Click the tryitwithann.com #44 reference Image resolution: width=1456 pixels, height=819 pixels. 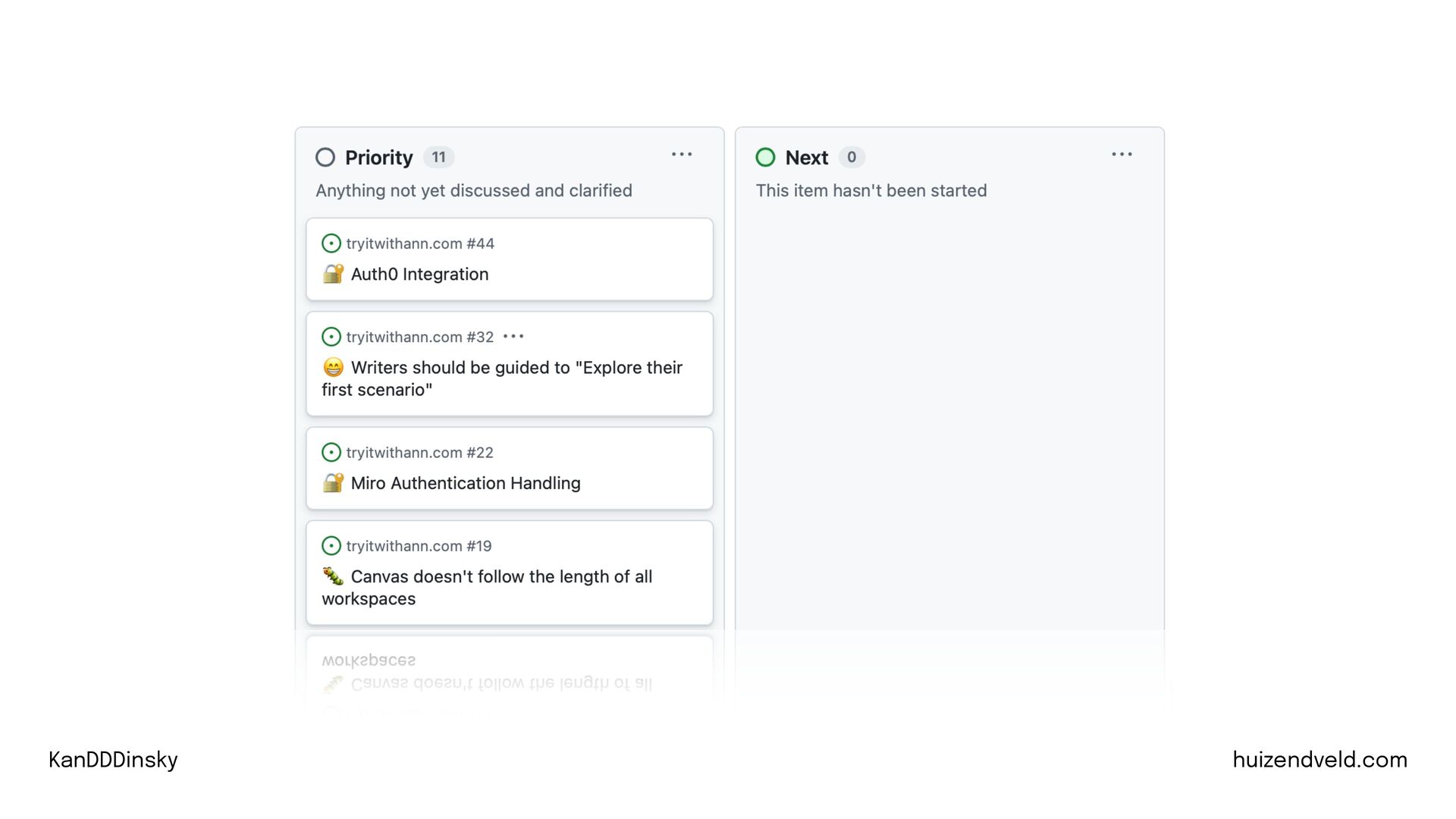[x=420, y=243]
